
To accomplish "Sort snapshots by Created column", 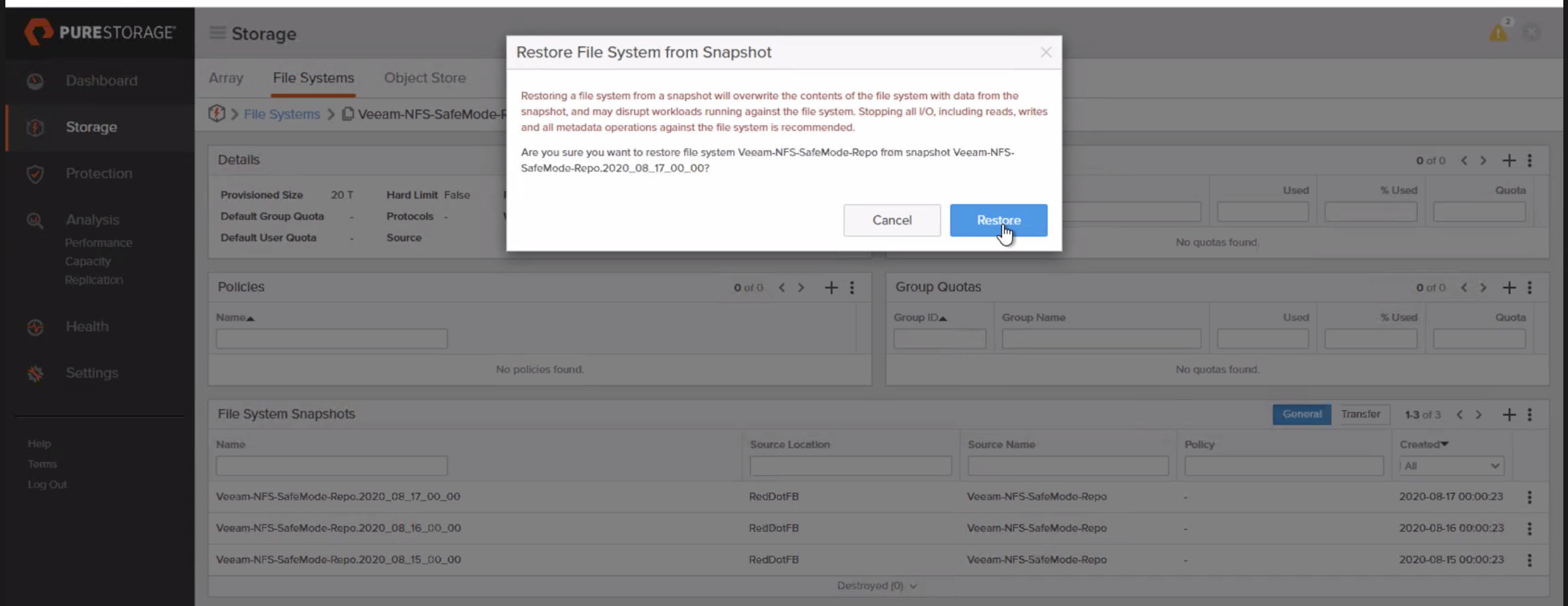I will point(1424,444).
